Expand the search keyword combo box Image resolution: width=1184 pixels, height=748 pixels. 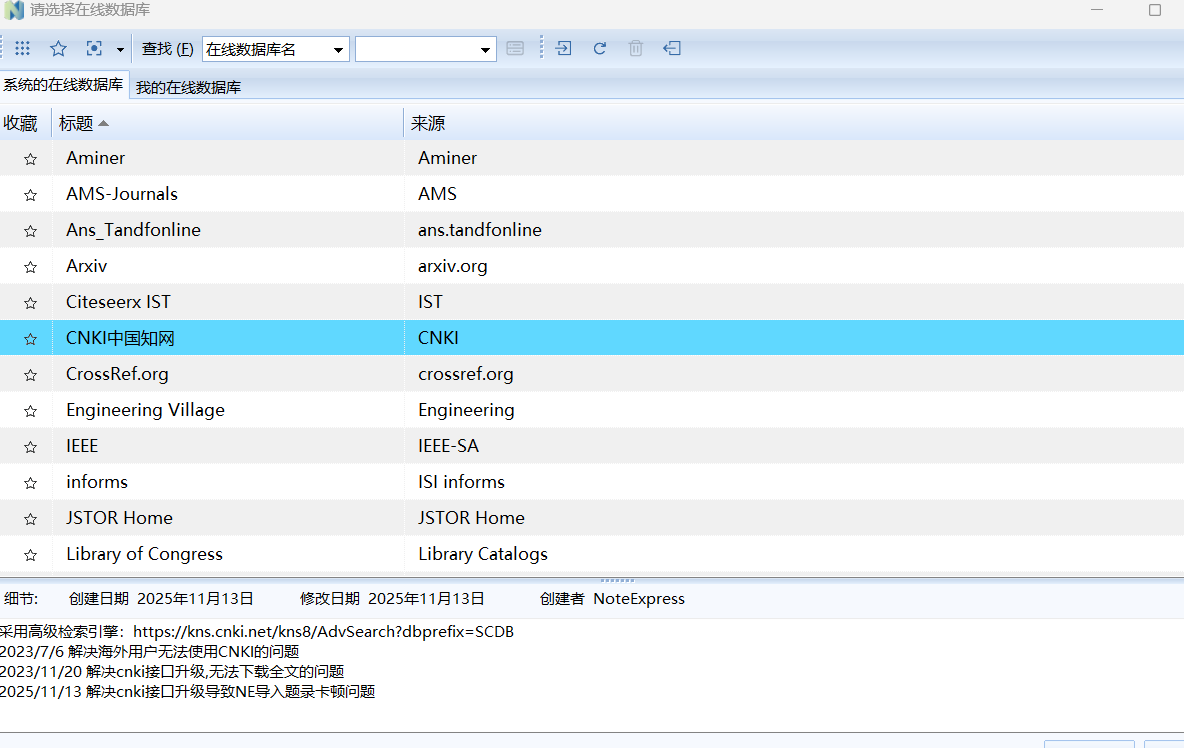click(484, 48)
